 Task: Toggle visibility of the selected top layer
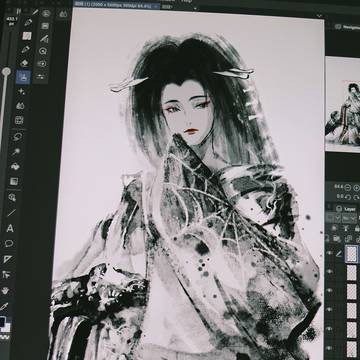[330, 253]
